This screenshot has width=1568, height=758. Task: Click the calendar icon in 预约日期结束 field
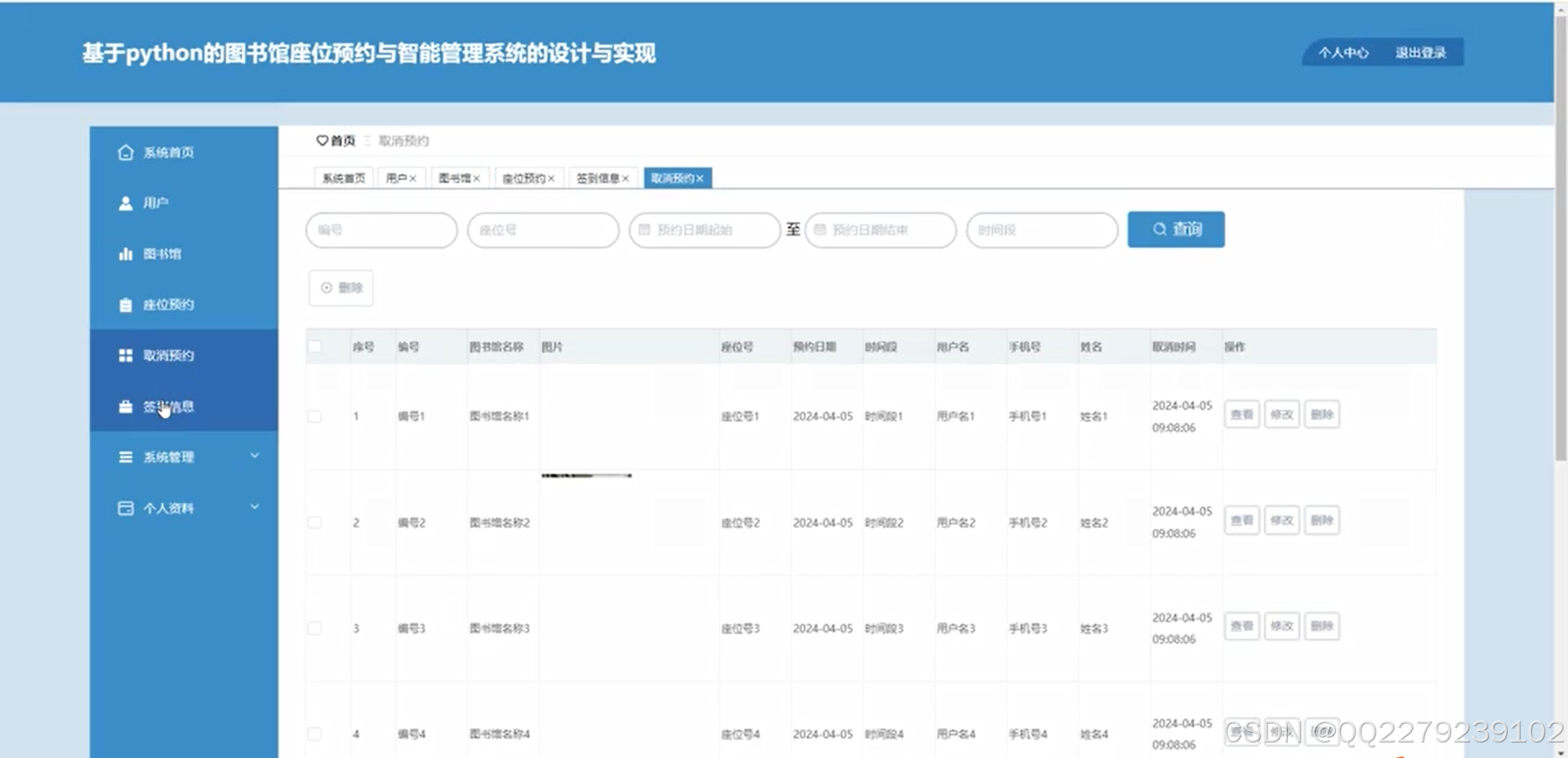click(820, 230)
